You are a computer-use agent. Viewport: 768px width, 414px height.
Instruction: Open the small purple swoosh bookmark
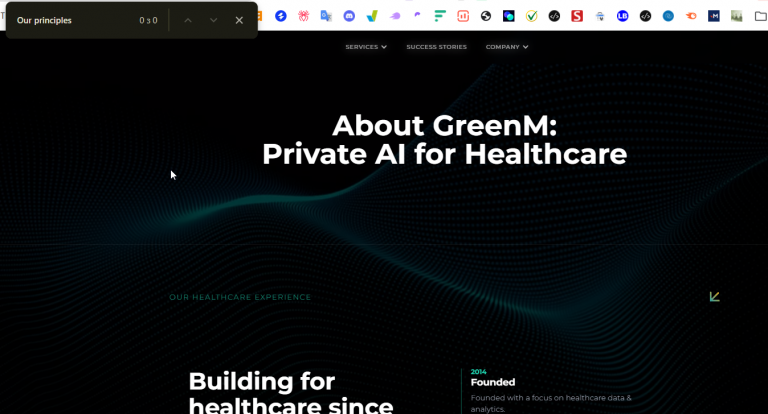pyautogui.click(x=417, y=15)
